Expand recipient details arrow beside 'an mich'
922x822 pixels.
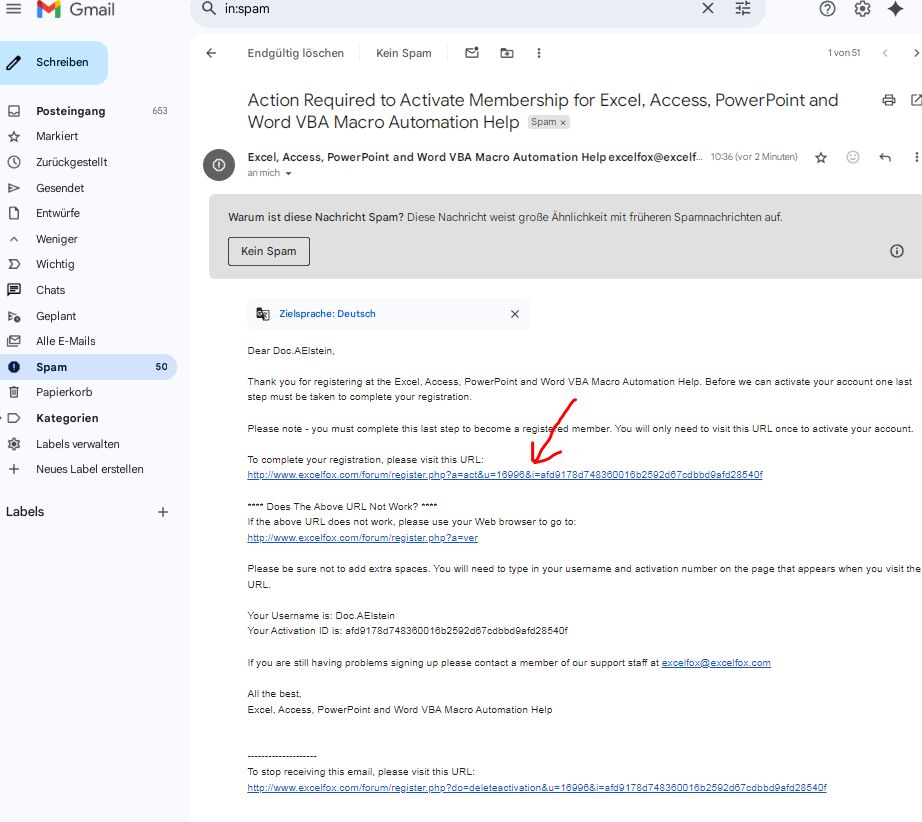click(x=288, y=173)
